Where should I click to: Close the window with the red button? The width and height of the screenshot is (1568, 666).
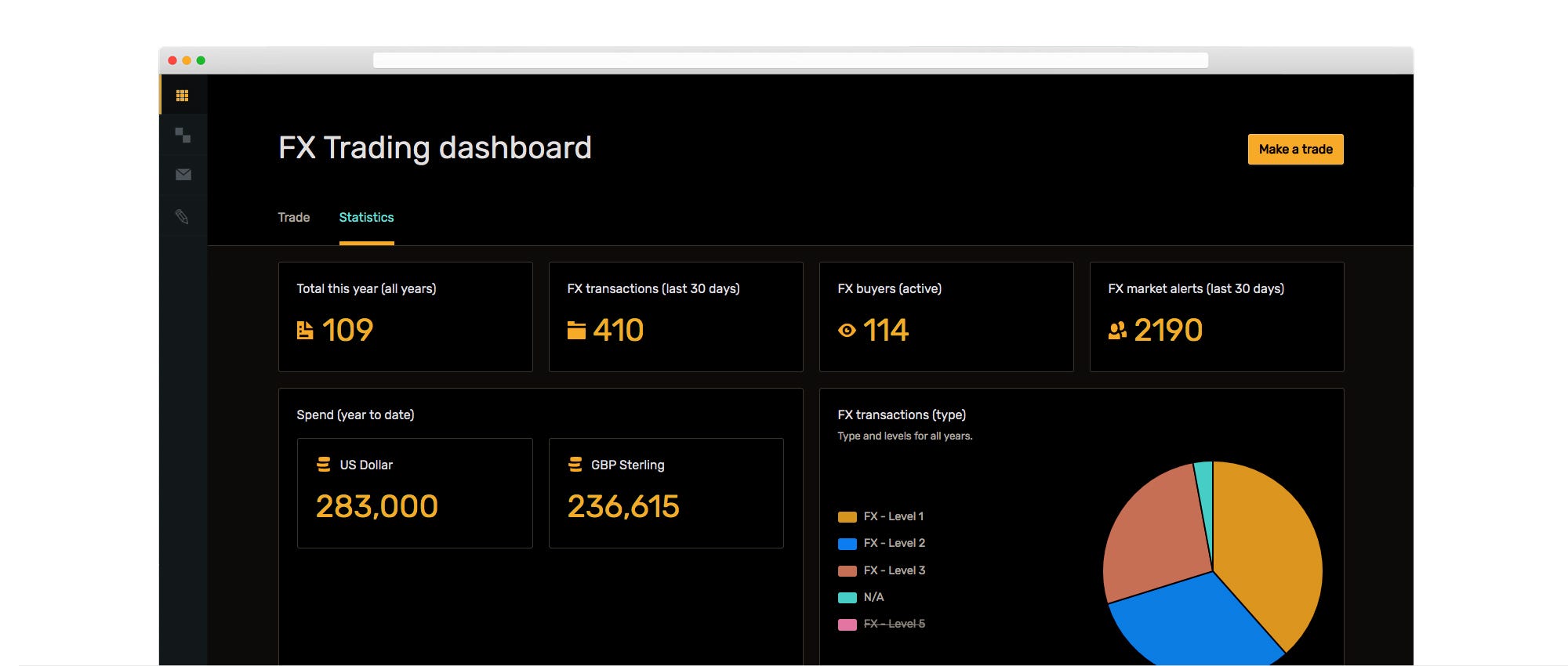click(172, 60)
